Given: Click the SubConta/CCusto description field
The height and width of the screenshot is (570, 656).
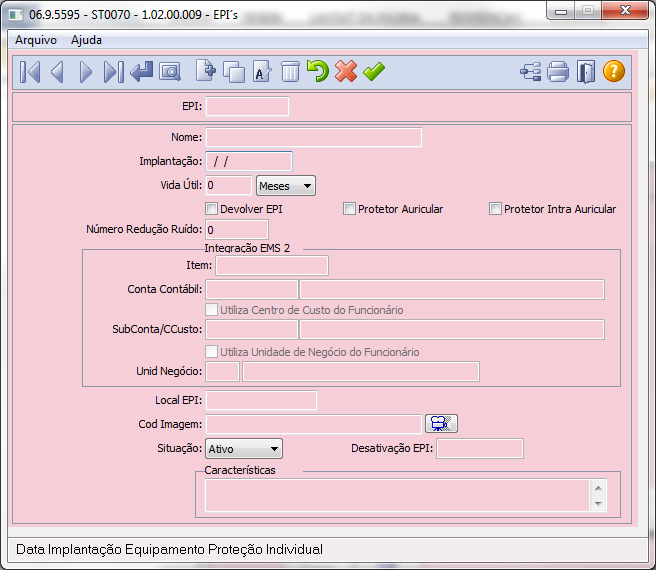Looking at the screenshot, I should coord(452,330).
